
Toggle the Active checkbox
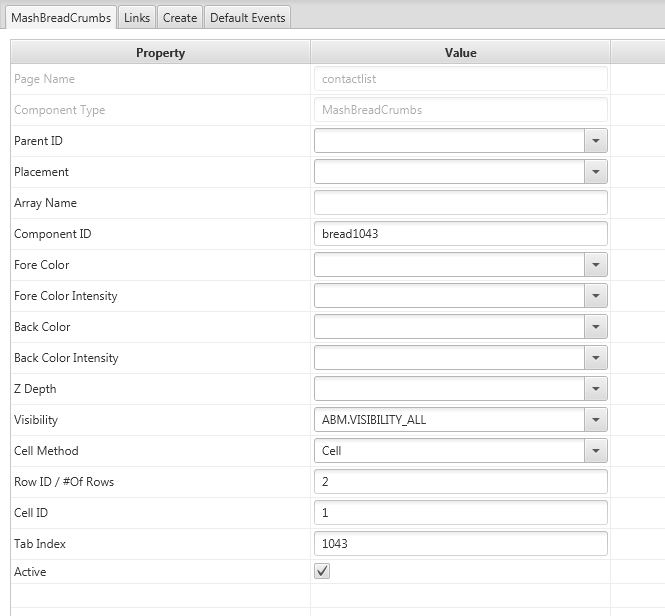[x=322, y=572]
